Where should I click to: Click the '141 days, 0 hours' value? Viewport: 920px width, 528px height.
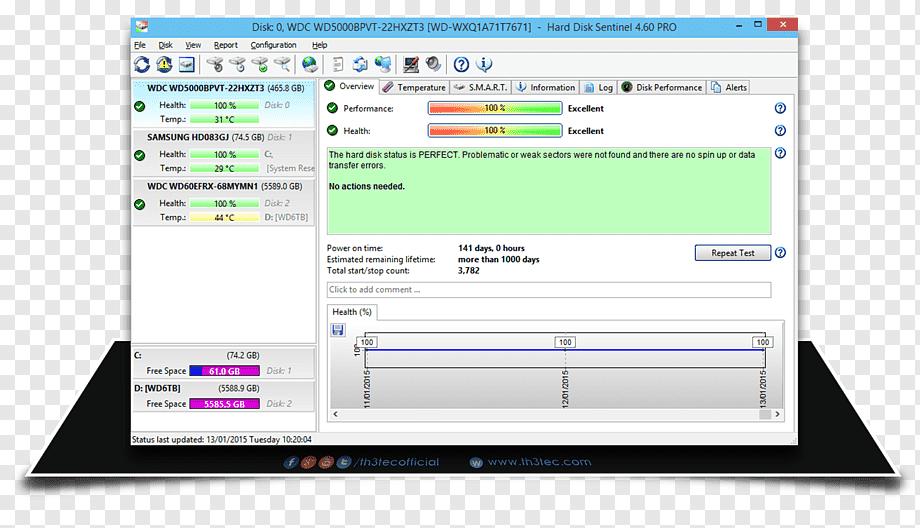[491, 248]
